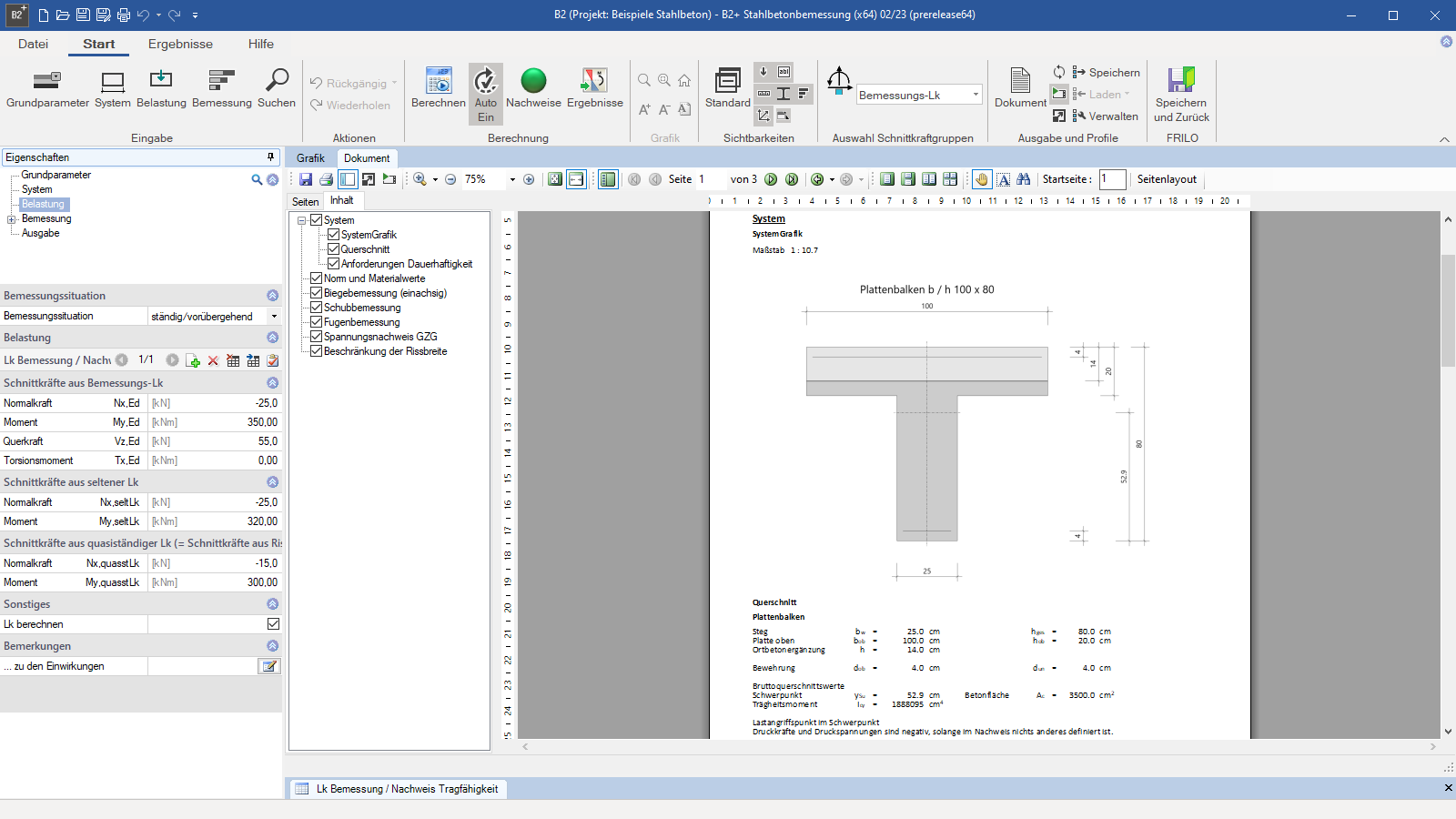This screenshot has width=1456, height=819.
Task: Collapse the ribbon with the chevron
Action: coord(1444,139)
